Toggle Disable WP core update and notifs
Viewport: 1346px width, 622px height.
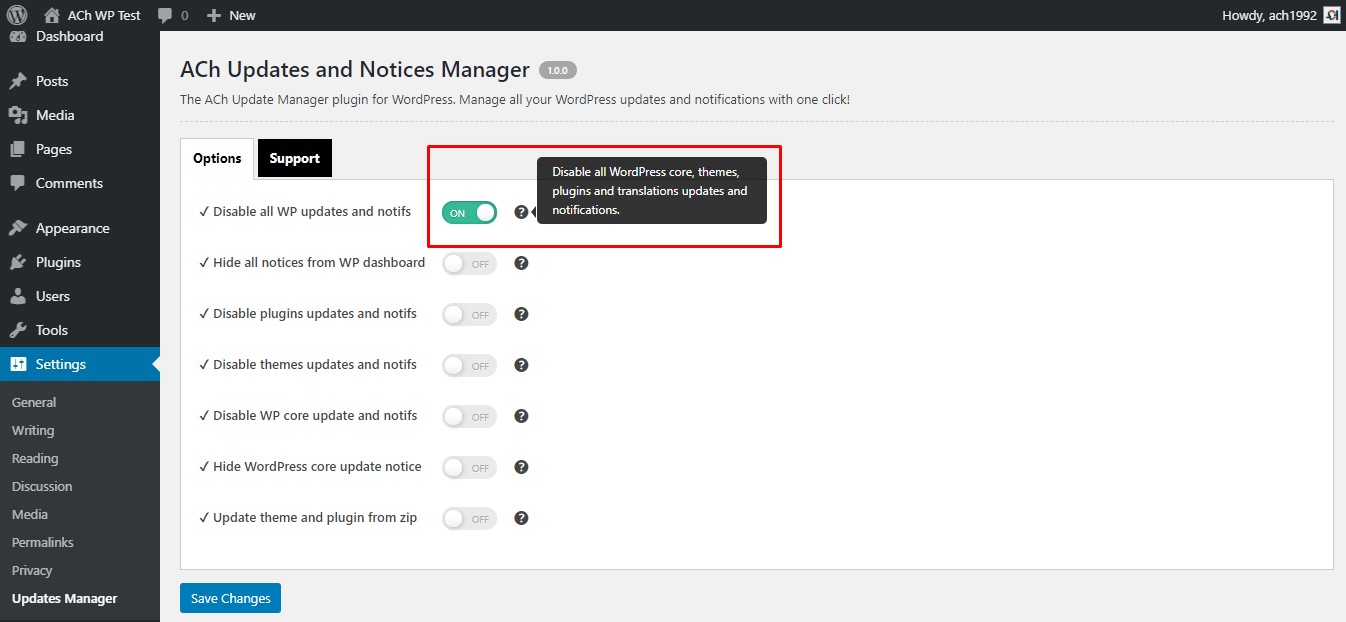[469, 416]
